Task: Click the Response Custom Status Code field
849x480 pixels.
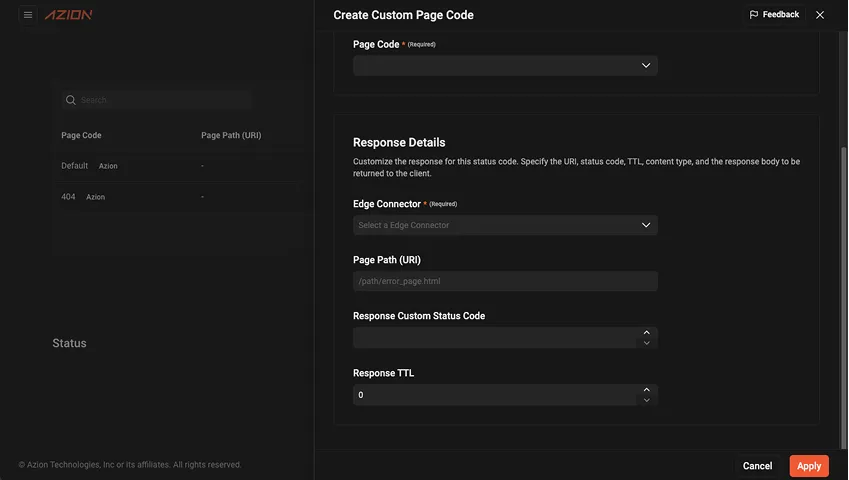Action: 495,338
